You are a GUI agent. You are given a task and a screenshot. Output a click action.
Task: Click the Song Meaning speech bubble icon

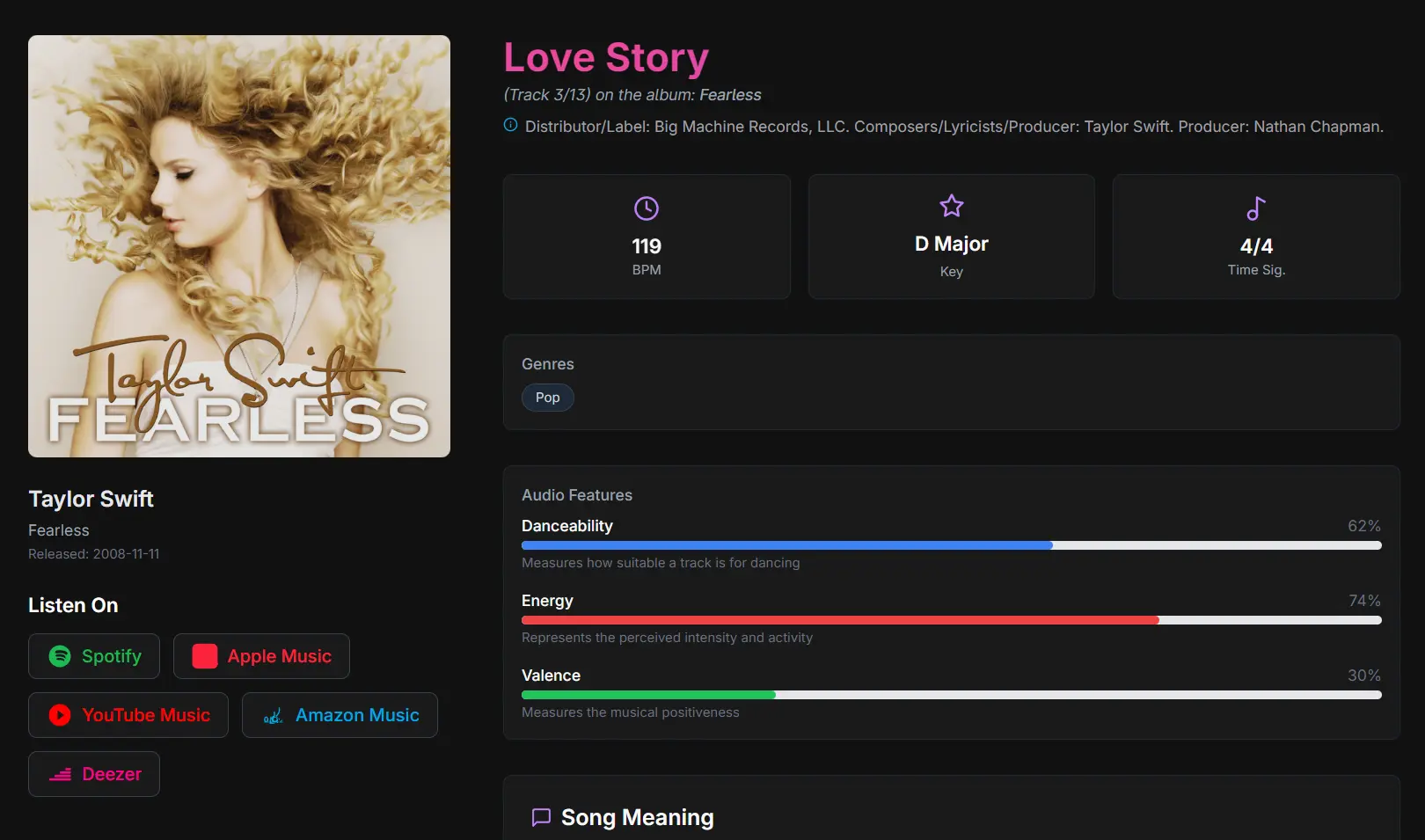(x=541, y=817)
